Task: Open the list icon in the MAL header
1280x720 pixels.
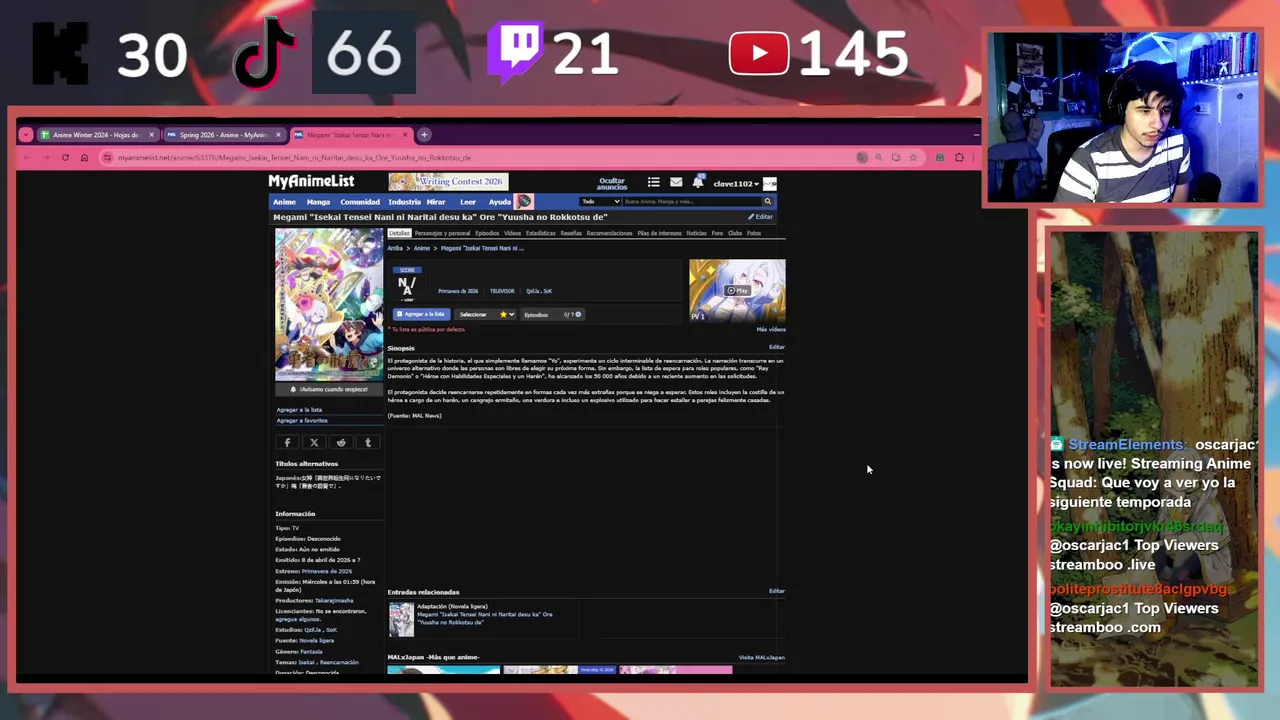Action: [x=653, y=182]
